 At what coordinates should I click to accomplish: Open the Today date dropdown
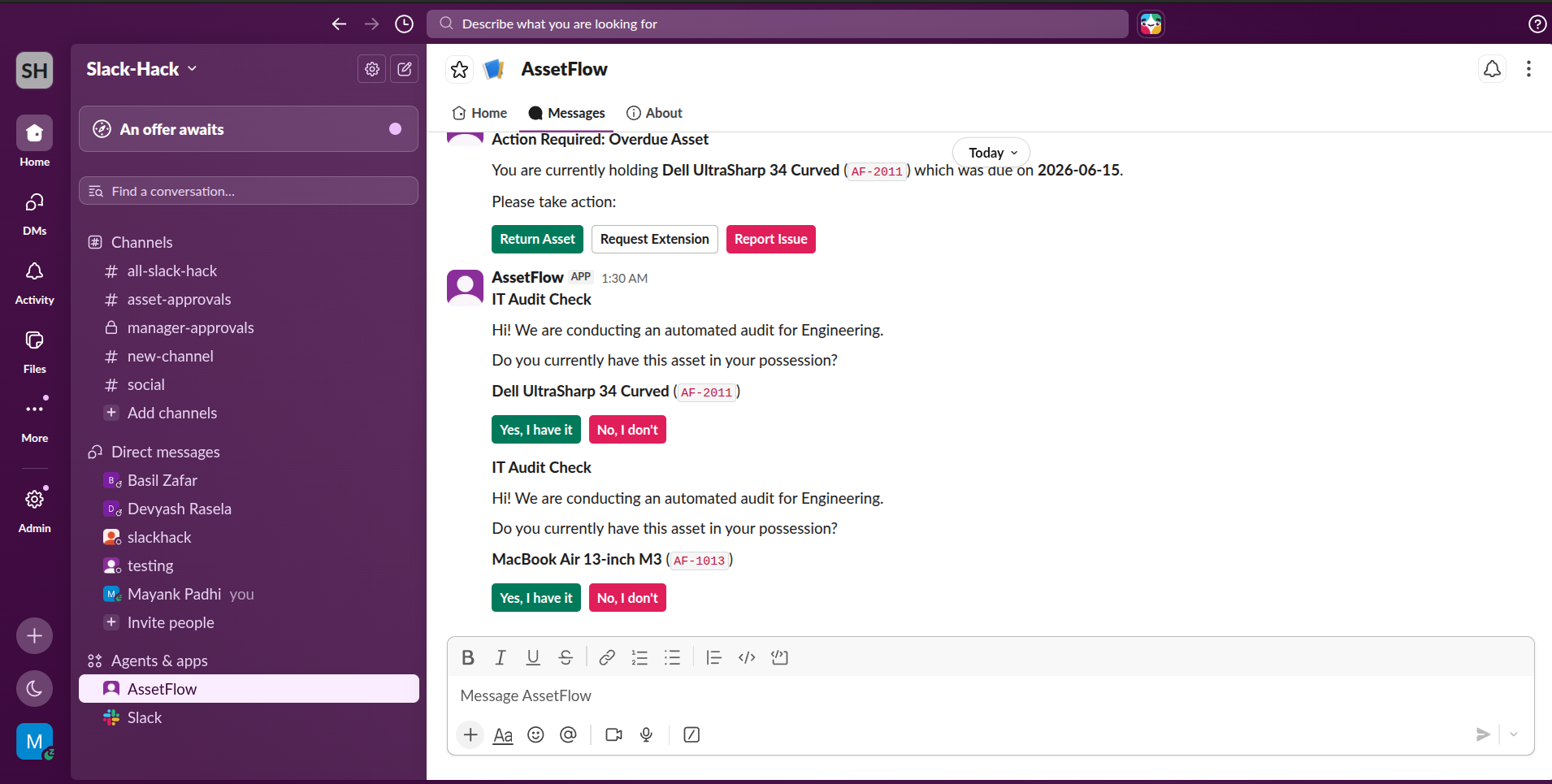[x=991, y=153]
